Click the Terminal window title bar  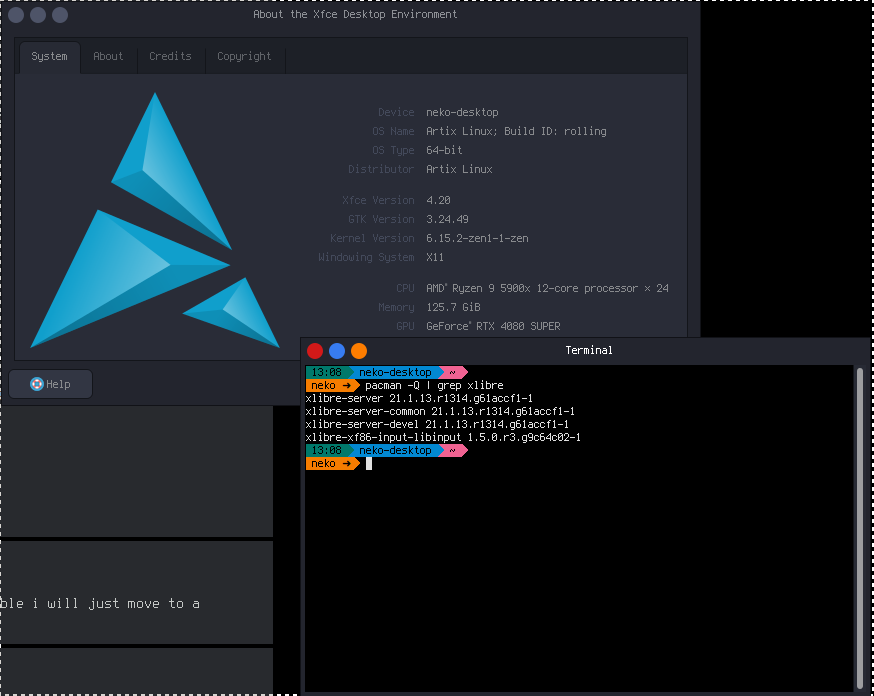tap(587, 351)
